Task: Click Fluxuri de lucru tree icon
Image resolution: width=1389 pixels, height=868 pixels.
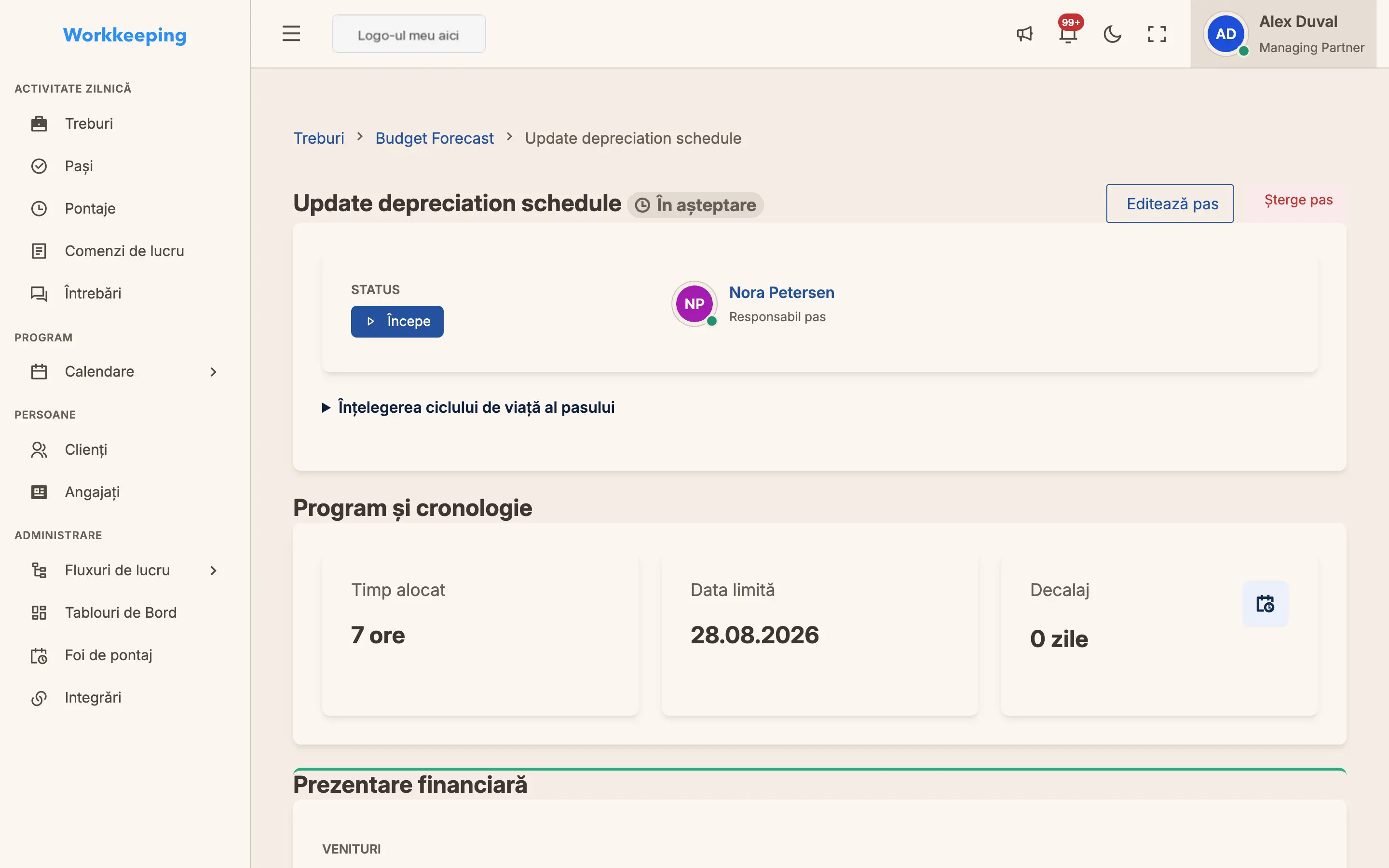Action: tap(39, 570)
